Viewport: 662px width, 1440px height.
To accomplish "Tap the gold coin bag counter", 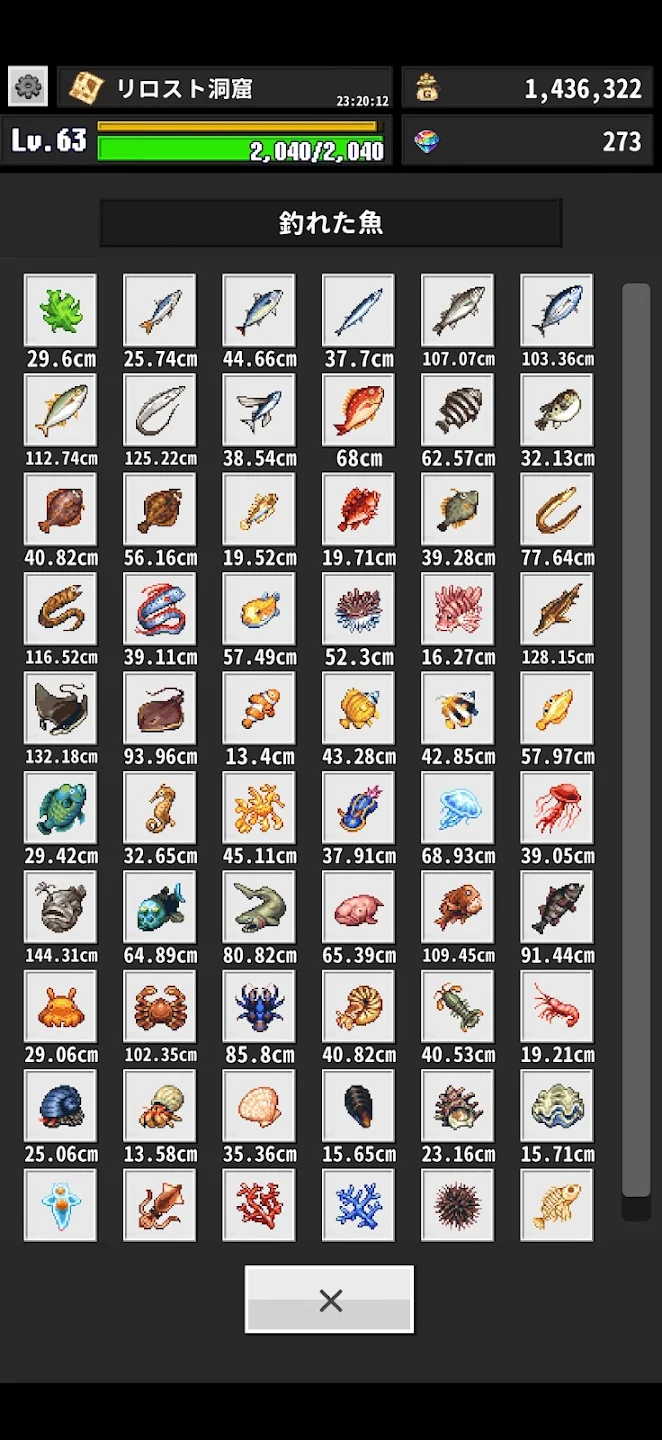I will click(527, 88).
